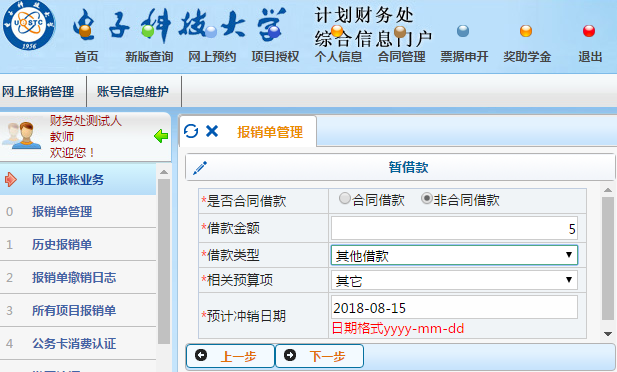This screenshot has height=372, width=617.
Task: Click the sidebar scrollbar up arrow
Action: point(164,172)
